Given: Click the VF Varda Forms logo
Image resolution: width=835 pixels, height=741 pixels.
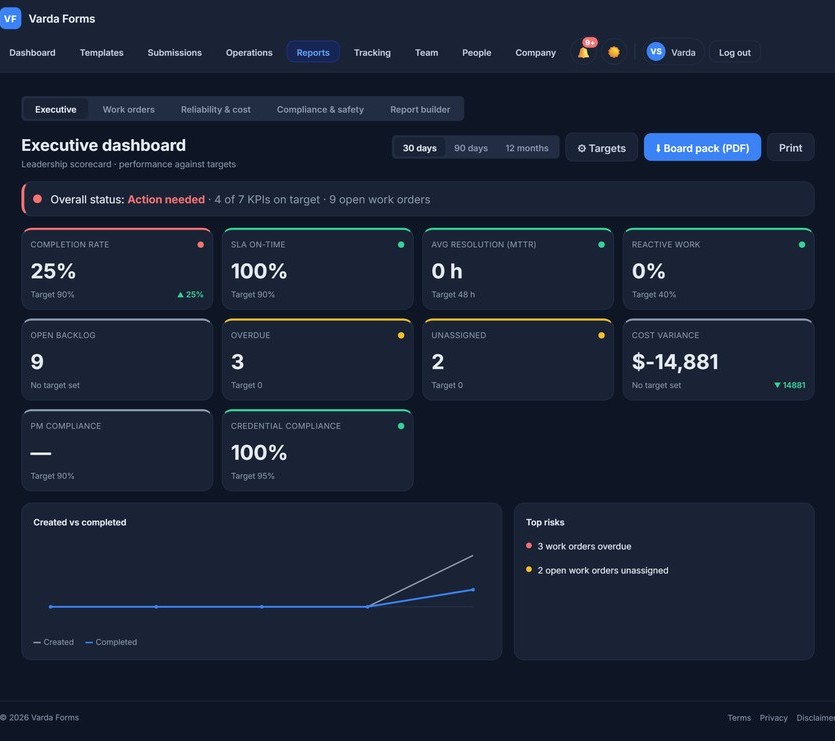Looking at the screenshot, I should pyautogui.click(x=48, y=19).
